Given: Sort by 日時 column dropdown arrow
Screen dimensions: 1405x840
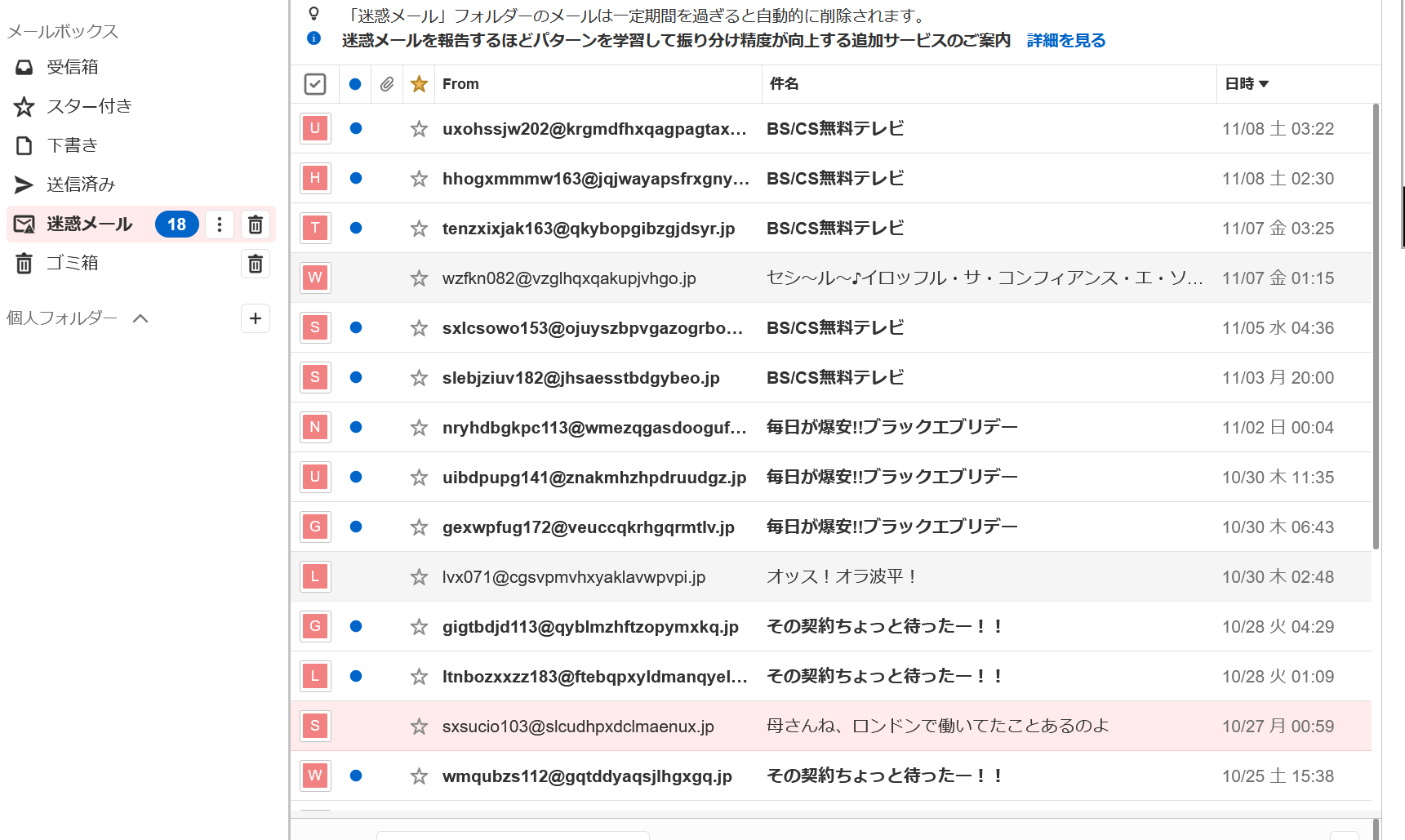Looking at the screenshot, I should [1264, 84].
